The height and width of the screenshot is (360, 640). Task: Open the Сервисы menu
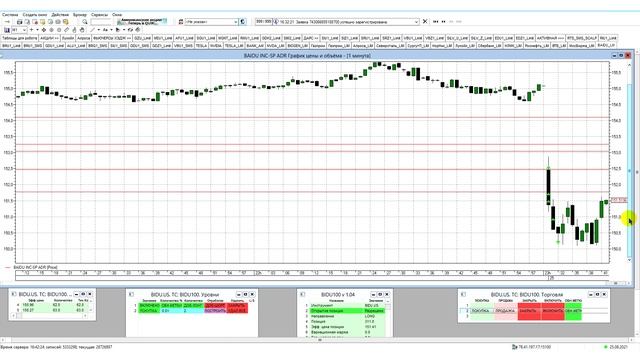tap(100, 15)
